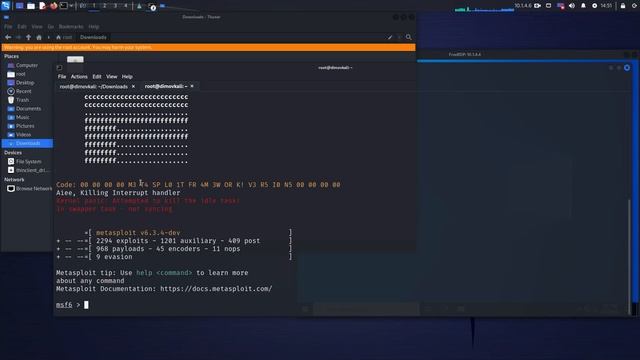Open terminal View menu
640x360 pixels.
(111, 77)
